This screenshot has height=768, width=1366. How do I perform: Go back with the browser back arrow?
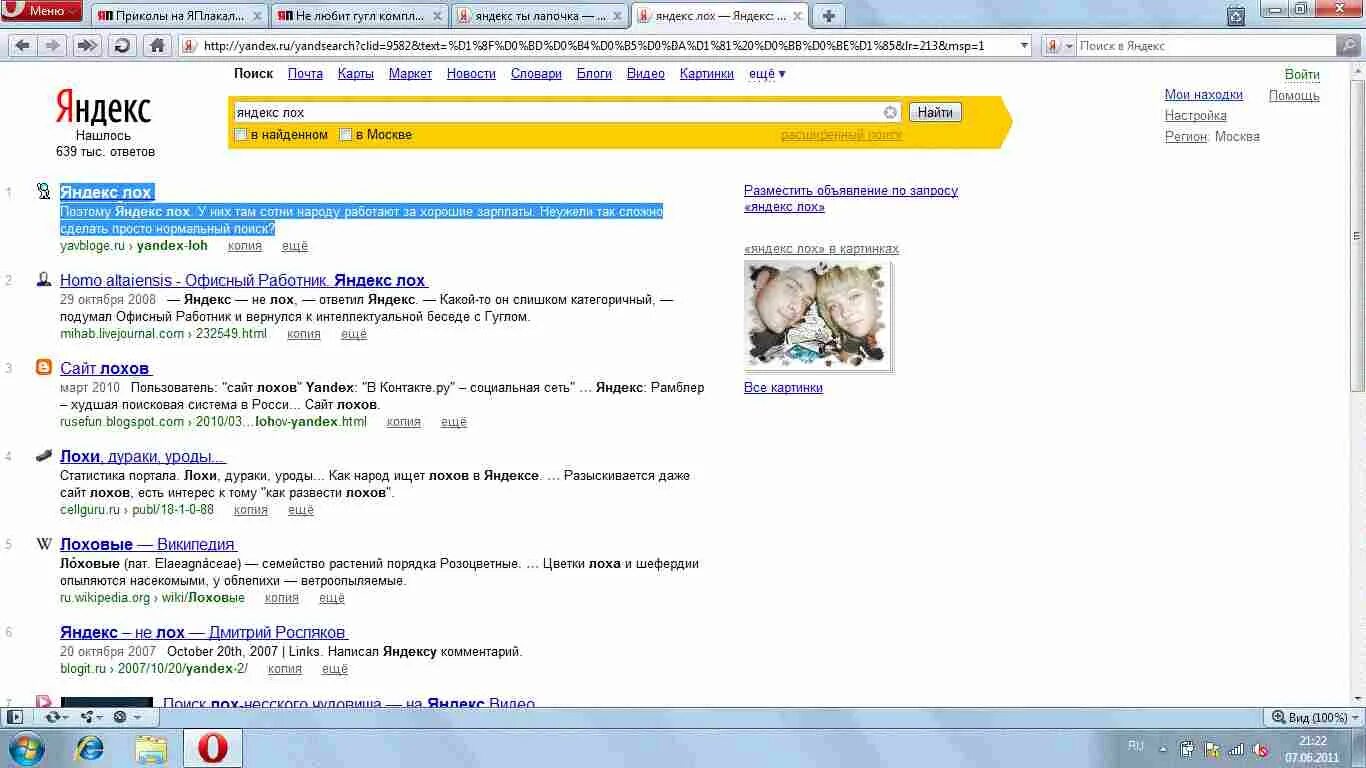[x=22, y=45]
